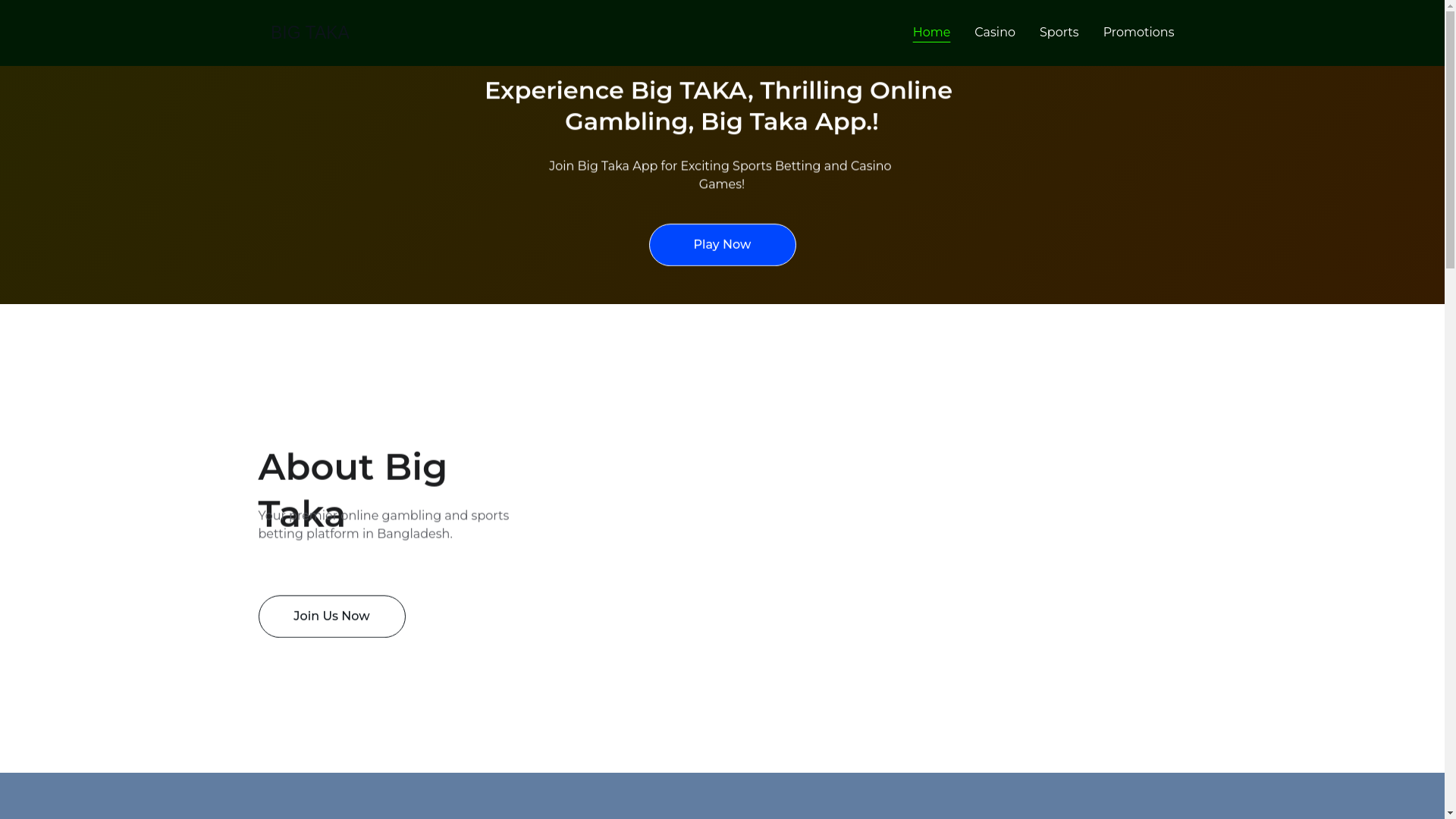Go to the Casino page
1456x819 pixels.
(x=994, y=33)
